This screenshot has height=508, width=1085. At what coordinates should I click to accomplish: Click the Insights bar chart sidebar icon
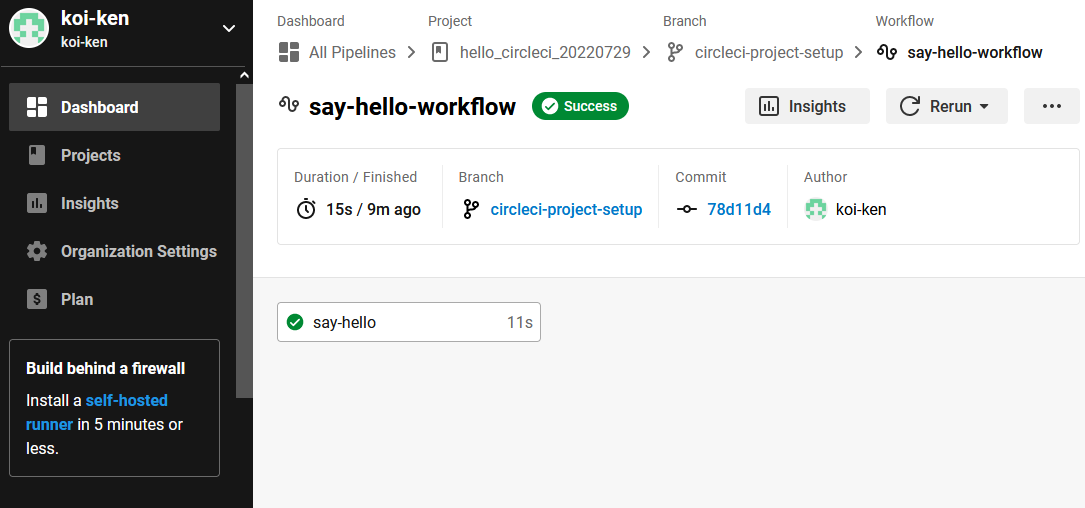pos(37,203)
